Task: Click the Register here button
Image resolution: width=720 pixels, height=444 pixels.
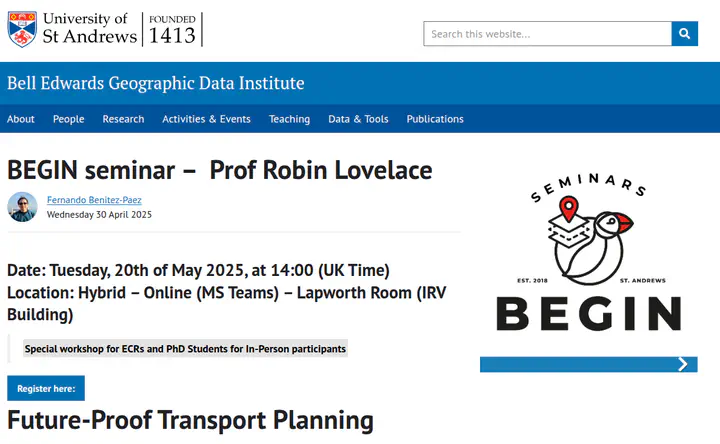Action: click(x=46, y=388)
